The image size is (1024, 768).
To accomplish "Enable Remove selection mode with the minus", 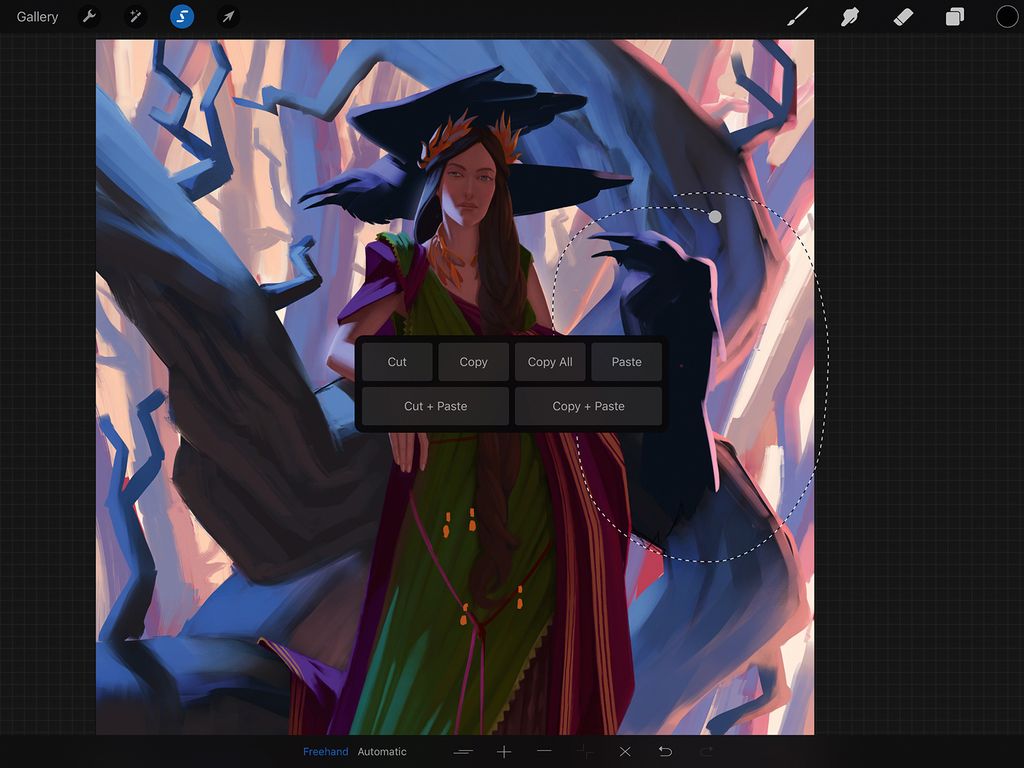I will click(544, 751).
